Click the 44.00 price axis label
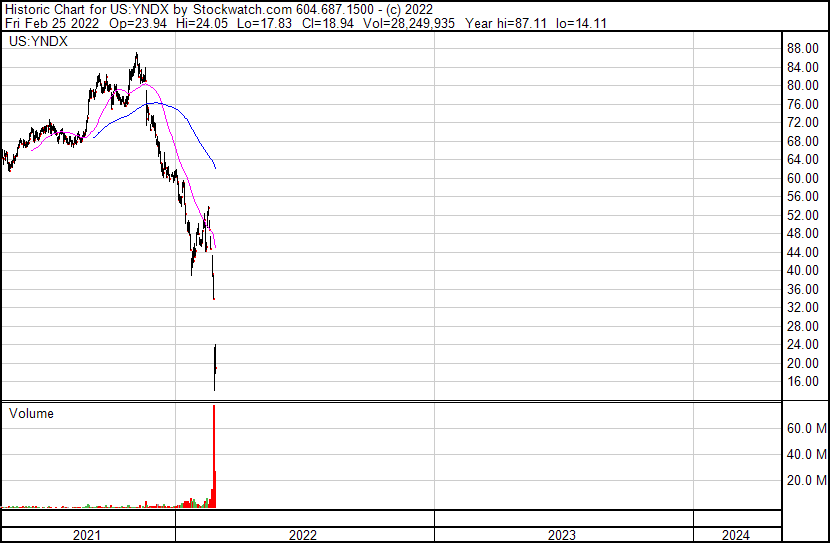Screen dimensions: 830x543 point(803,252)
